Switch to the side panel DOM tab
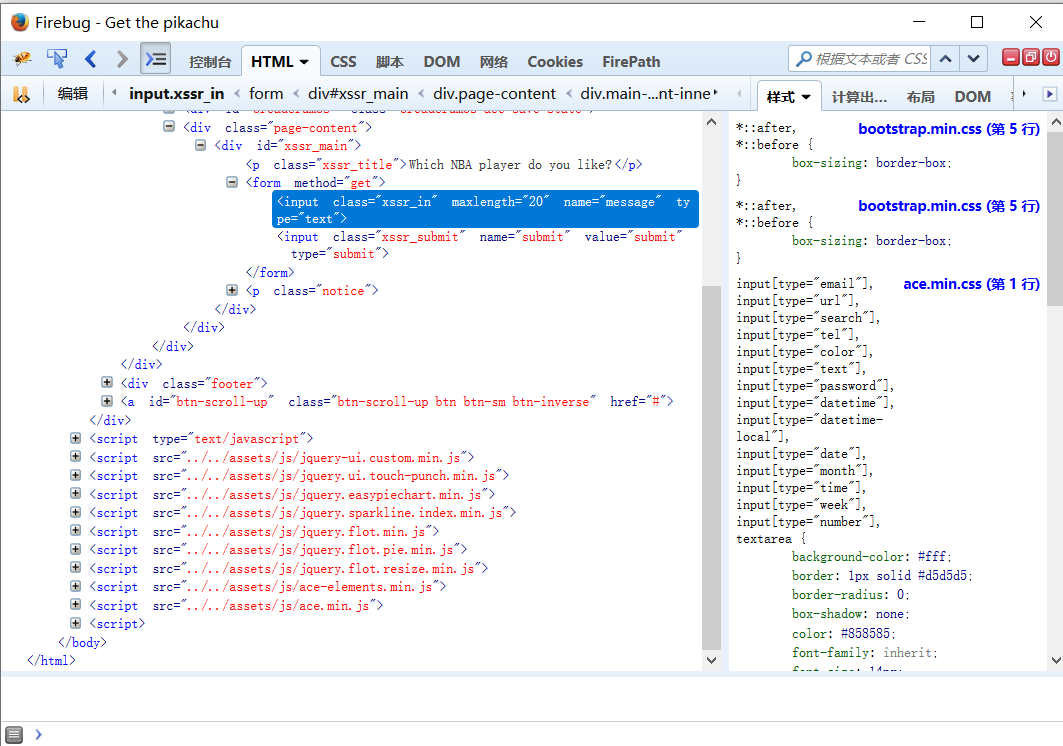Viewport: 1063px width, 746px height. pyautogui.click(x=972, y=97)
